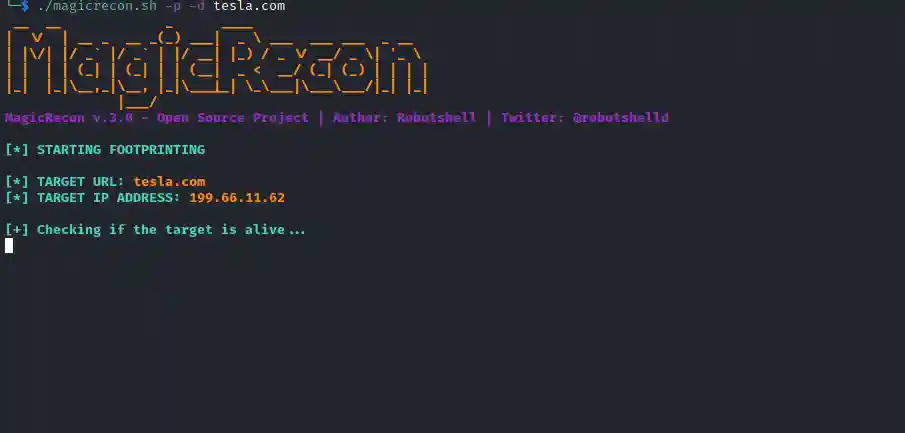Click the orange tesla.com target URL
Screen dimensions: 905x433
170,182
